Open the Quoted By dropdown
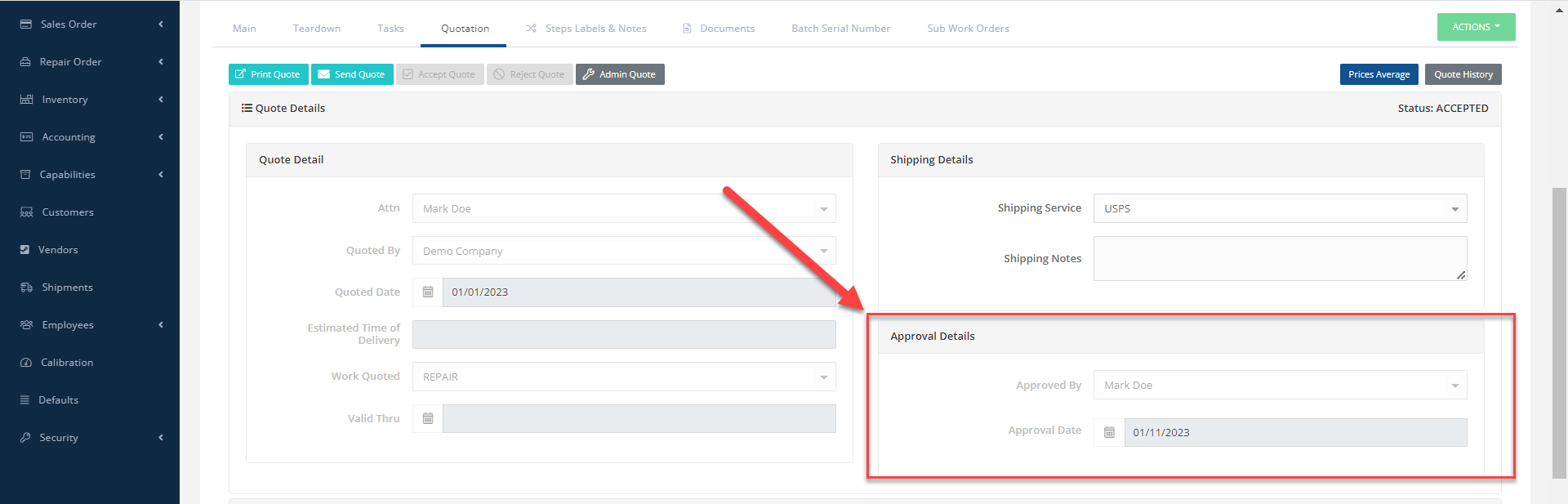The width and height of the screenshot is (1568, 504). [x=624, y=251]
